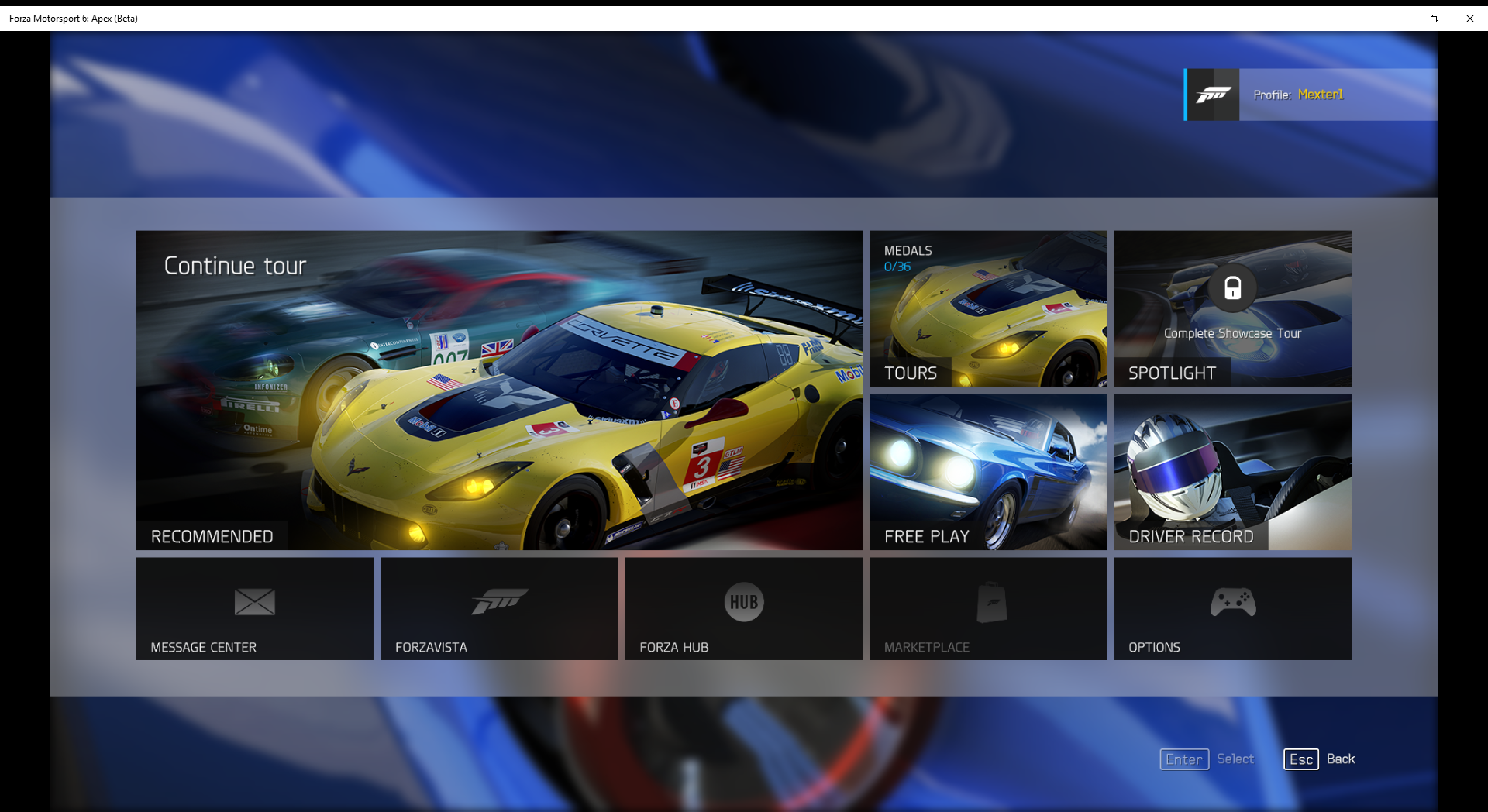The width and height of the screenshot is (1488, 812).
Task: Click the Complete Showcase Tour text
Action: click(1232, 333)
